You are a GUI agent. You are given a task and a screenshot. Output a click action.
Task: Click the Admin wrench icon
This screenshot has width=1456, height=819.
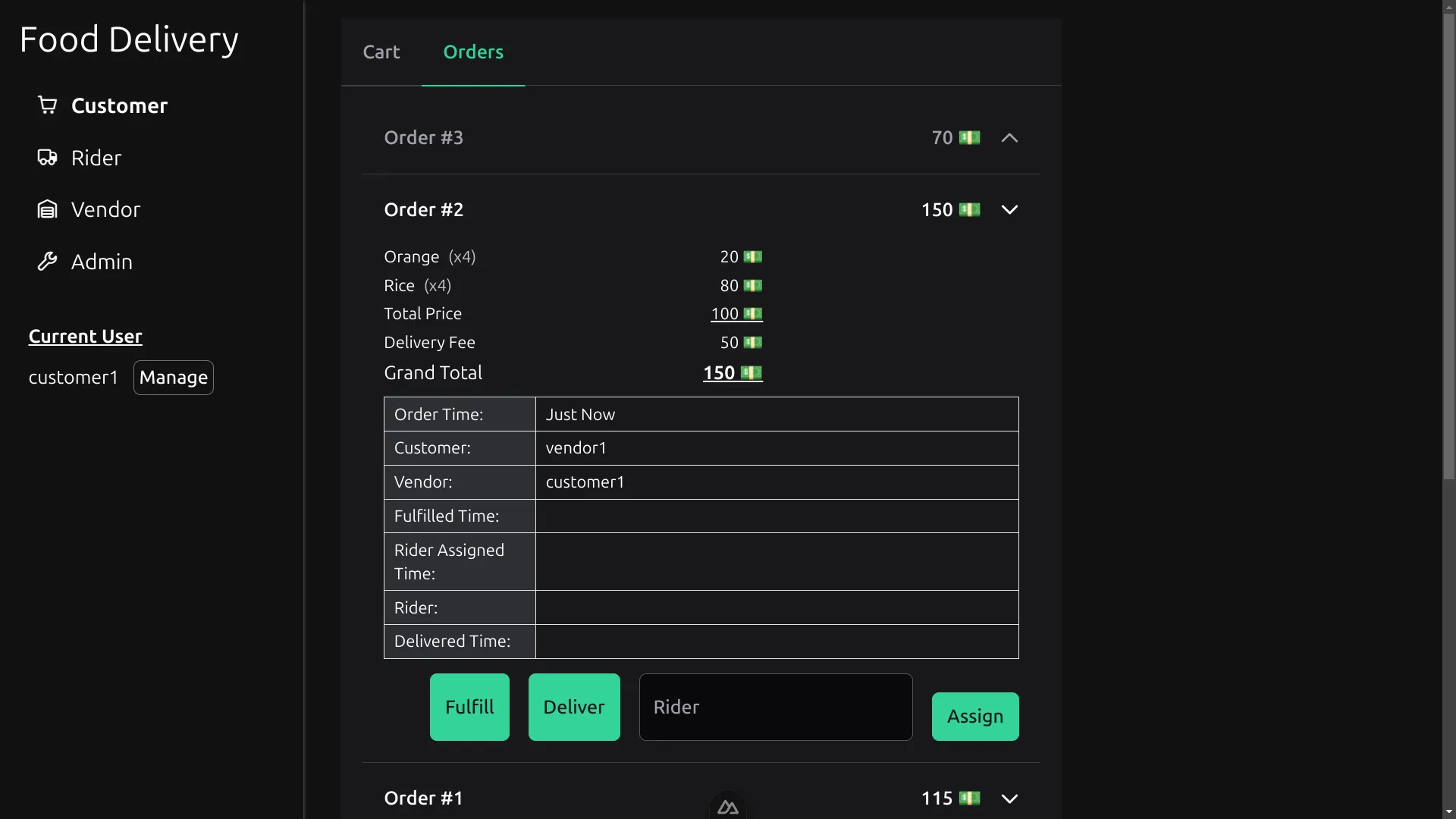[x=47, y=262]
